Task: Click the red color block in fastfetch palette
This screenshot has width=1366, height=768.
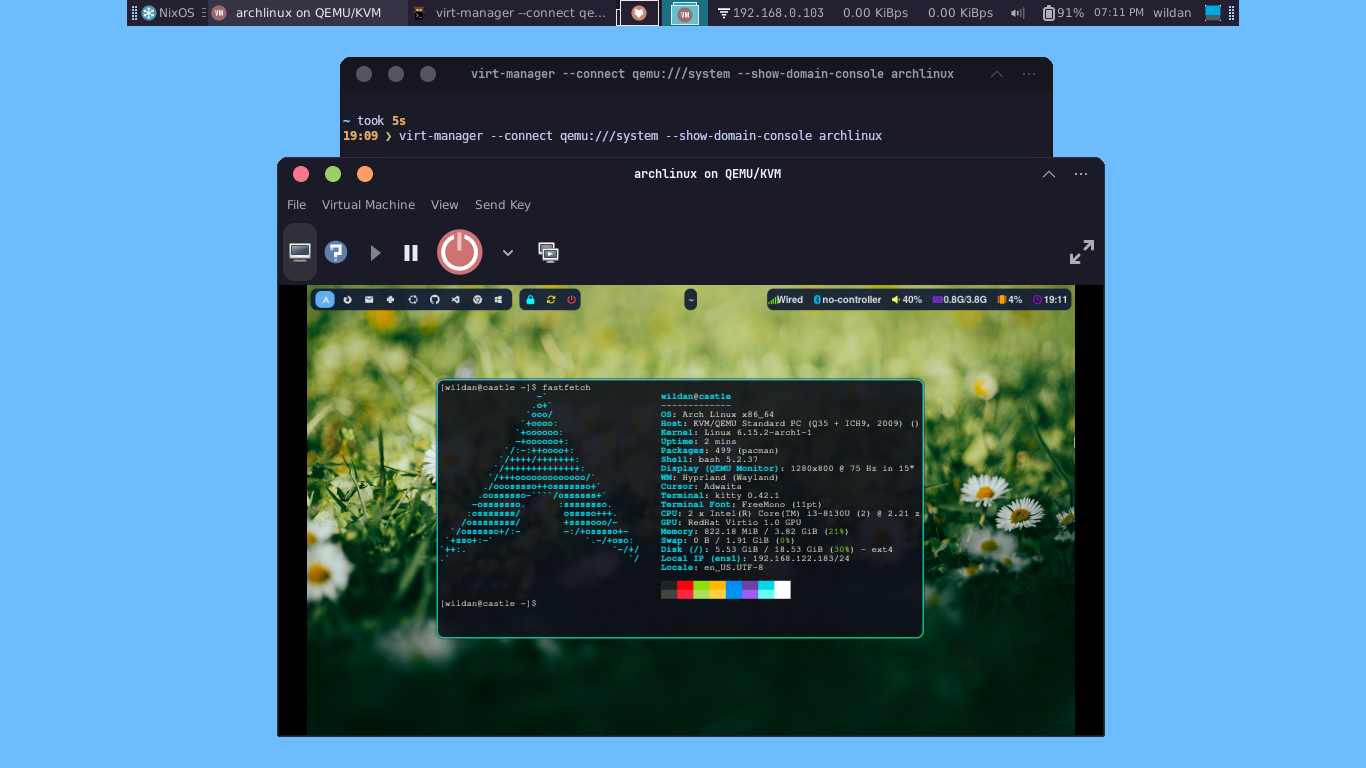Action: click(685, 590)
